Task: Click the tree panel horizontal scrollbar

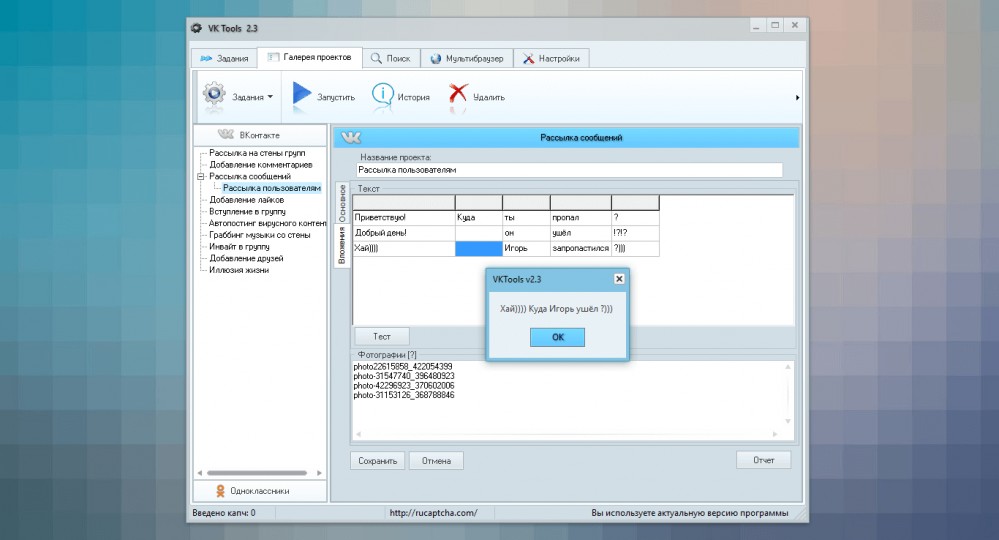Action: [257, 473]
